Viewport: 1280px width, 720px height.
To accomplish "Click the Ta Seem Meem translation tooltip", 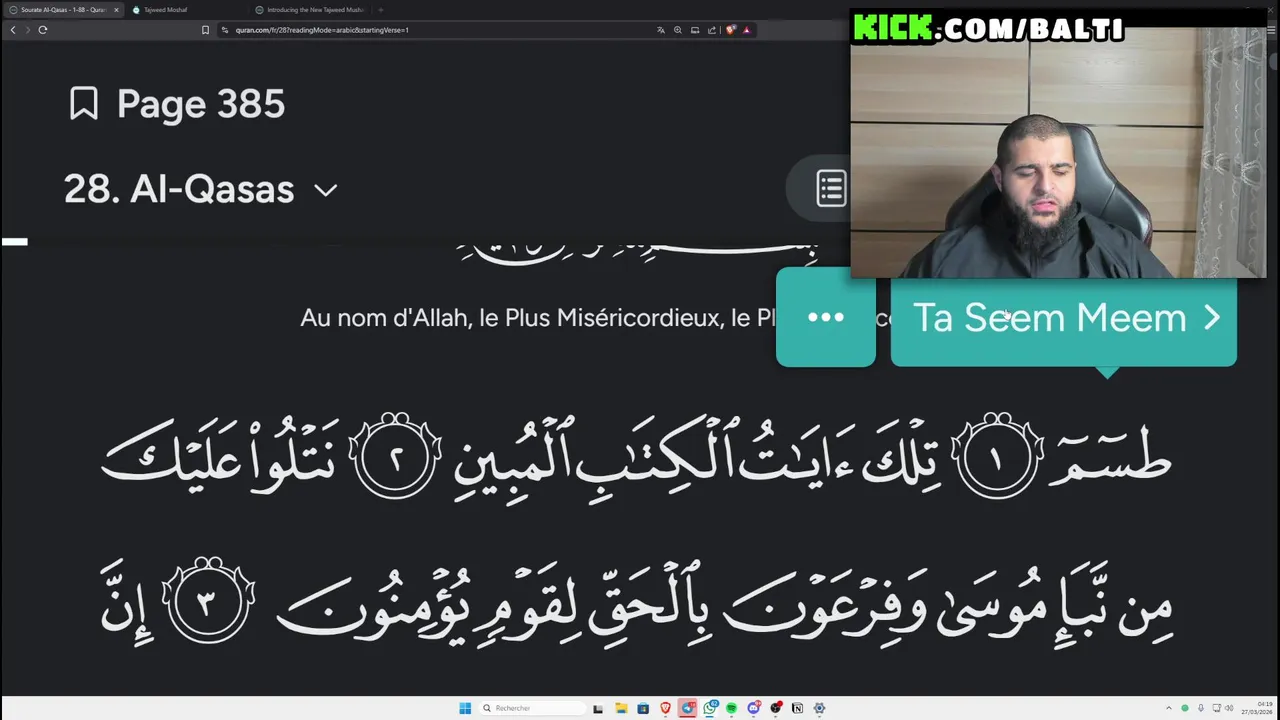I will 1063,318.
